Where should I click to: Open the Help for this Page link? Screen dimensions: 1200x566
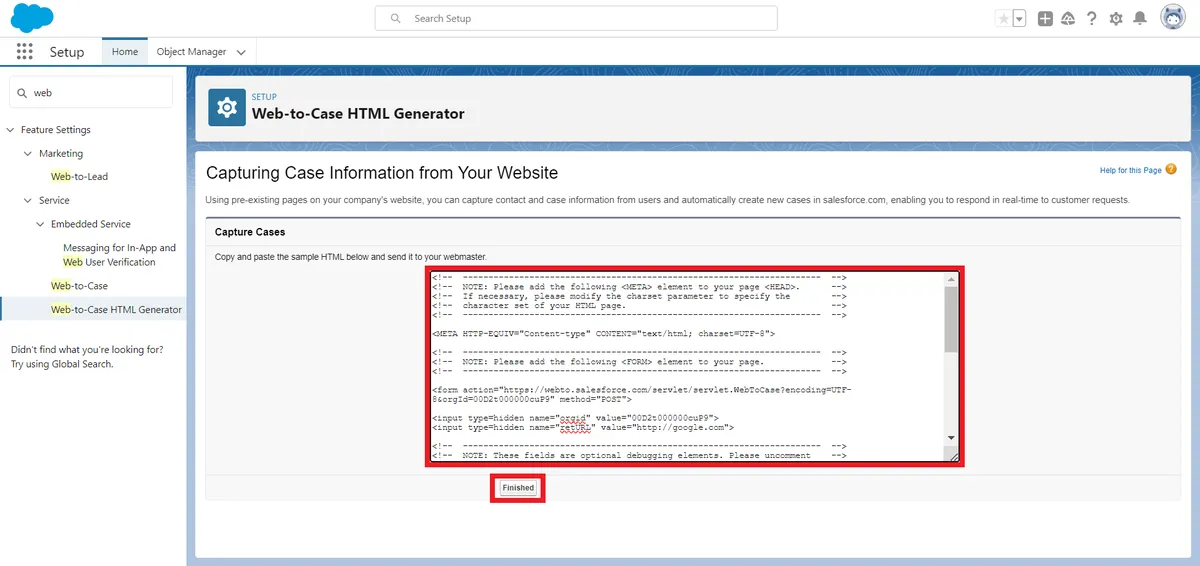point(1130,170)
